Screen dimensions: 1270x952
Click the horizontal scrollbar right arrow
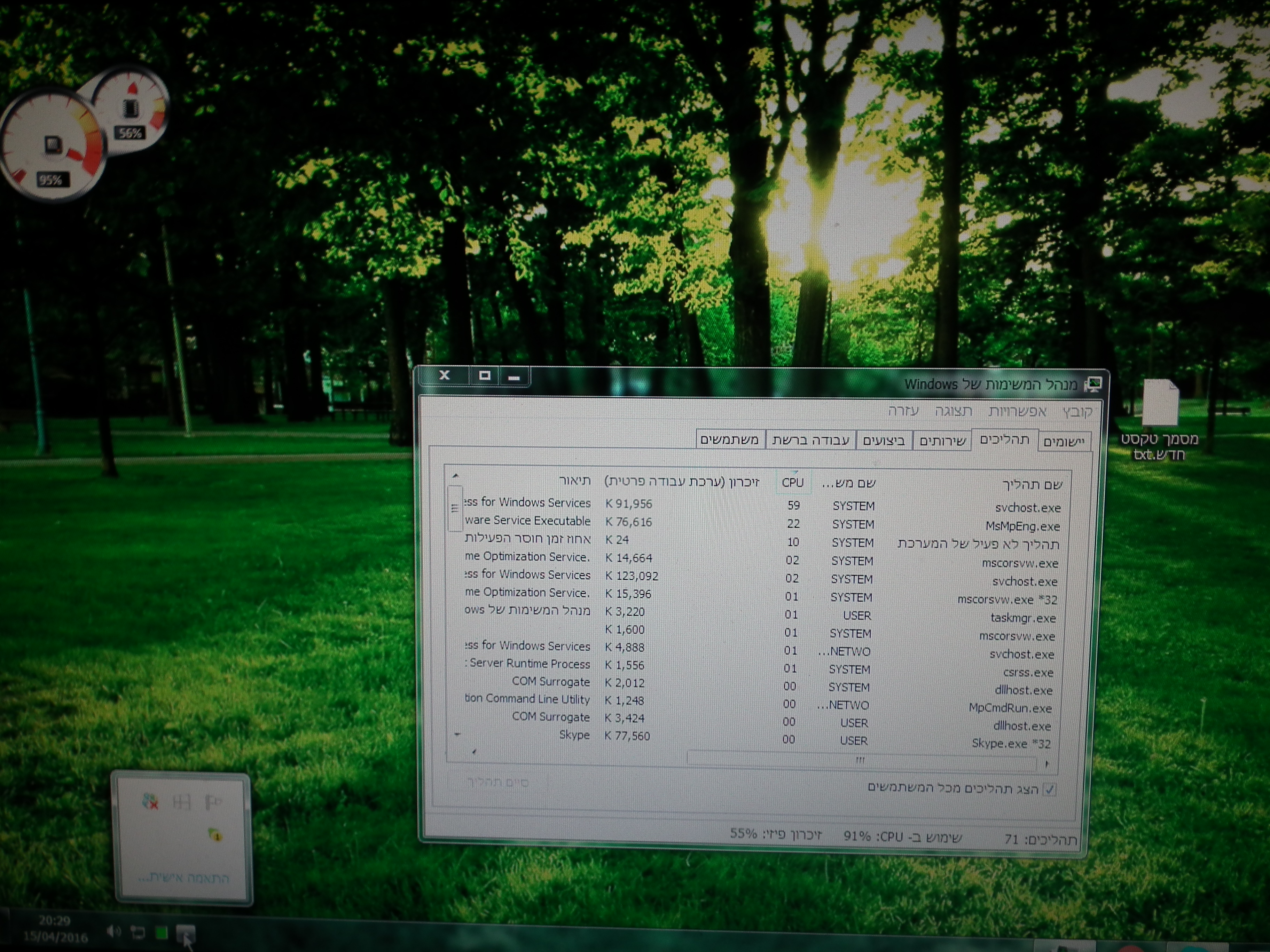click(1047, 764)
